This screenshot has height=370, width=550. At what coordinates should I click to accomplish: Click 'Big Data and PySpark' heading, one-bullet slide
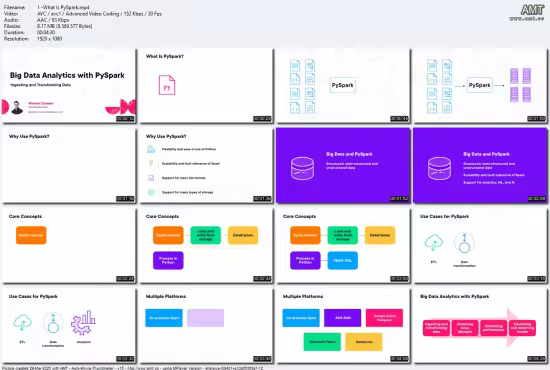[x=349, y=154]
